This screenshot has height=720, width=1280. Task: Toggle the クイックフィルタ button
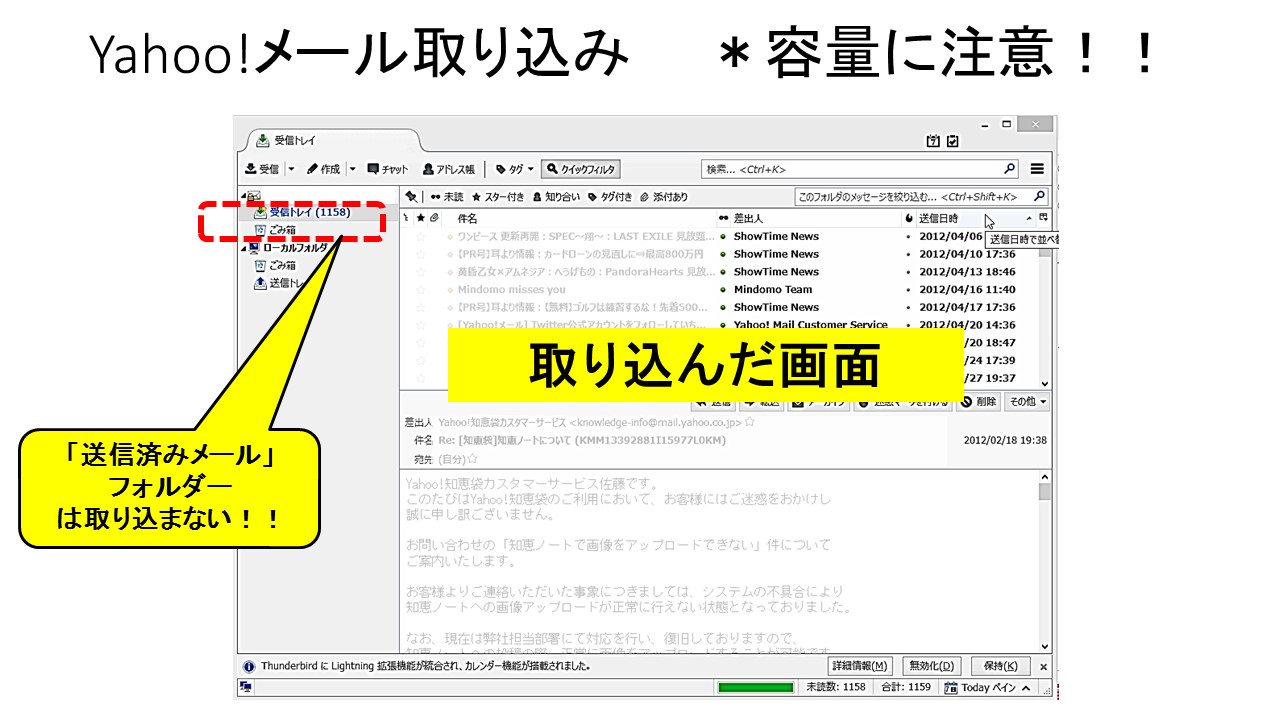tap(581, 169)
